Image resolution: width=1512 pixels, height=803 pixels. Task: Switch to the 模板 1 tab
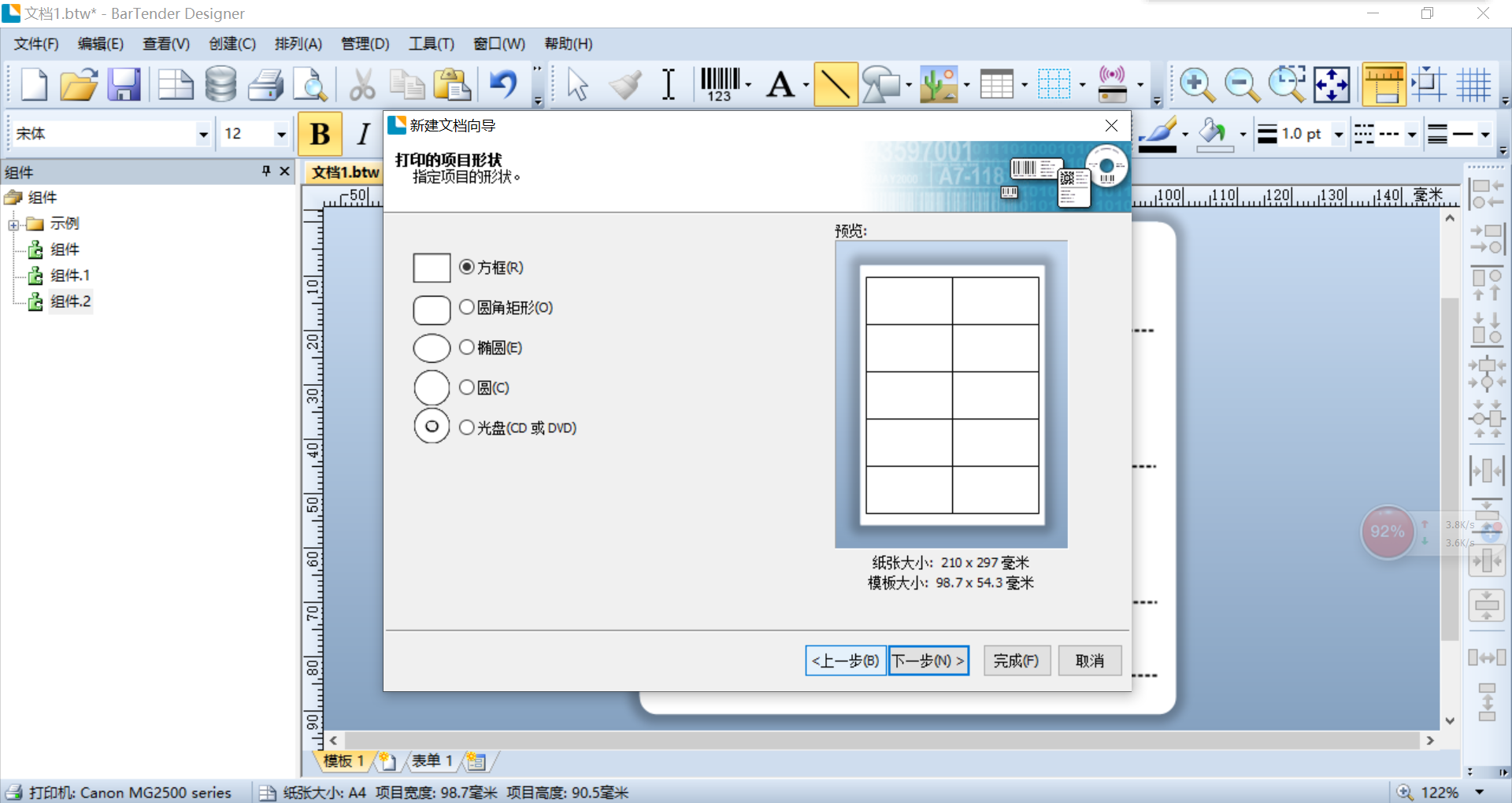point(344,761)
